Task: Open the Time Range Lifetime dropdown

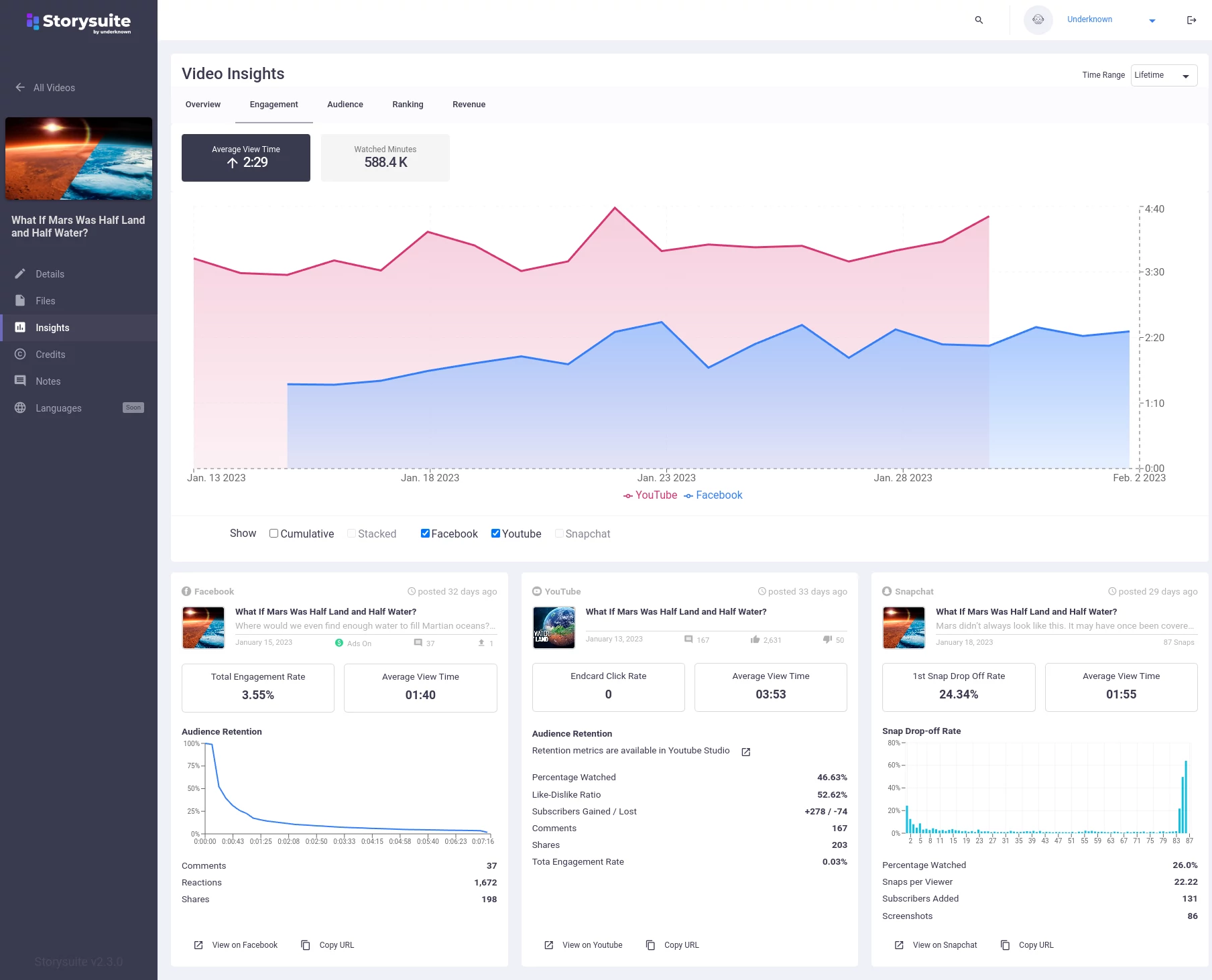Action: click(x=1164, y=75)
